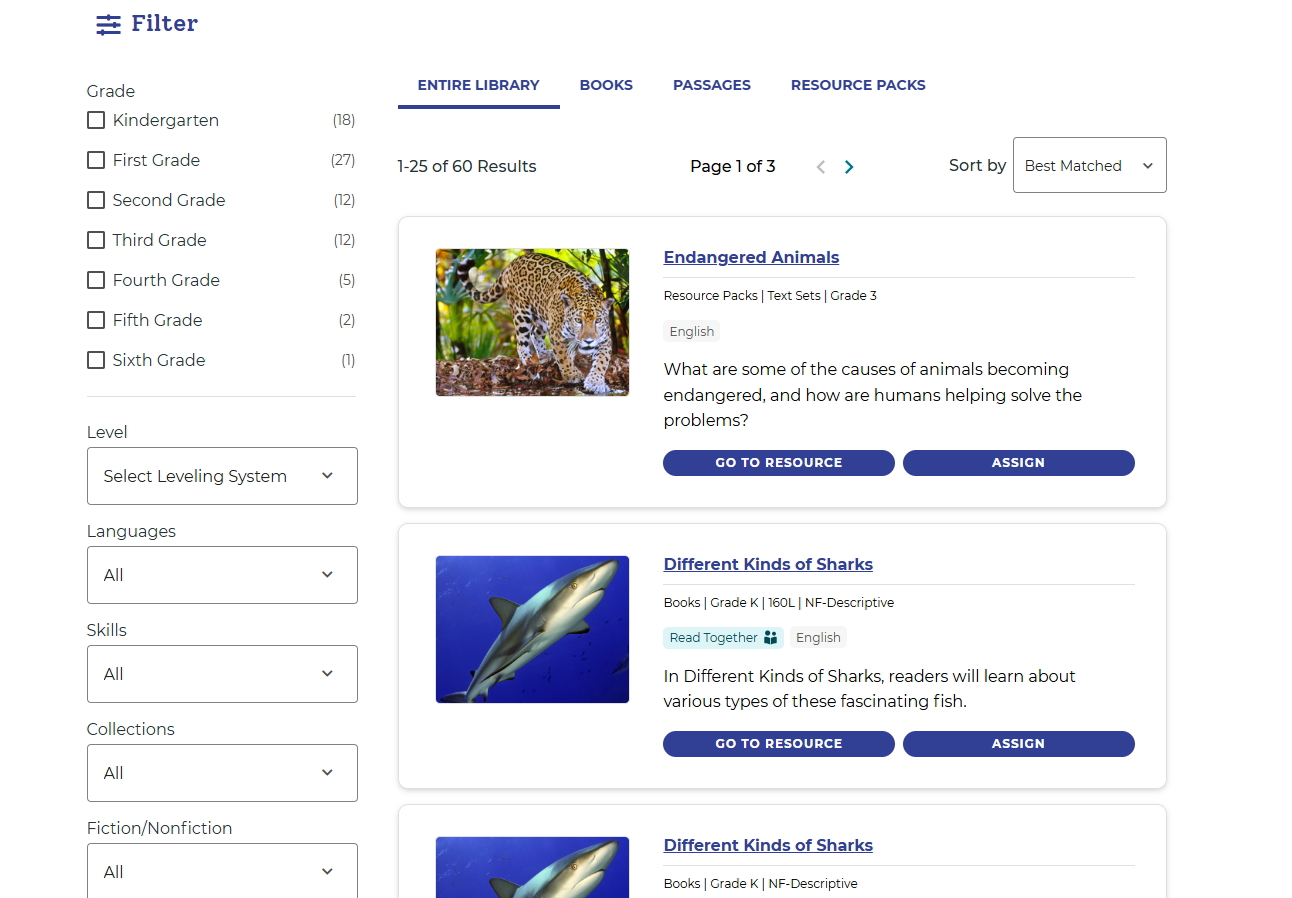
Task: Assign the 160L Different Kinds of Sharks book
Action: [x=1018, y=744]
